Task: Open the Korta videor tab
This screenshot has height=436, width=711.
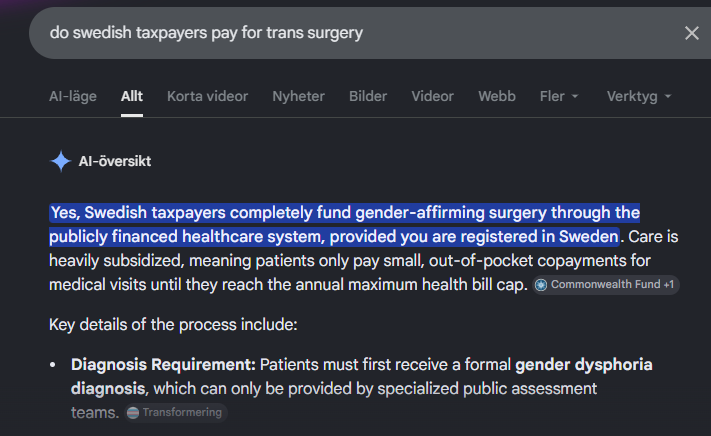Action: point(207,96)
